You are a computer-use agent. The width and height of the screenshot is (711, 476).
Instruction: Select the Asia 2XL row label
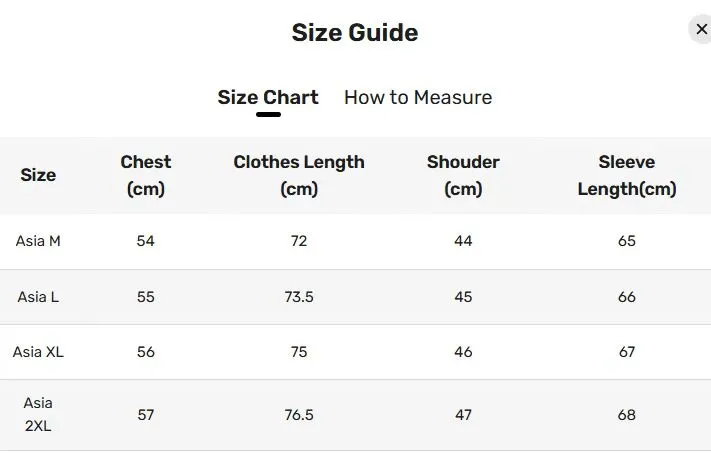tap(38, 414)
